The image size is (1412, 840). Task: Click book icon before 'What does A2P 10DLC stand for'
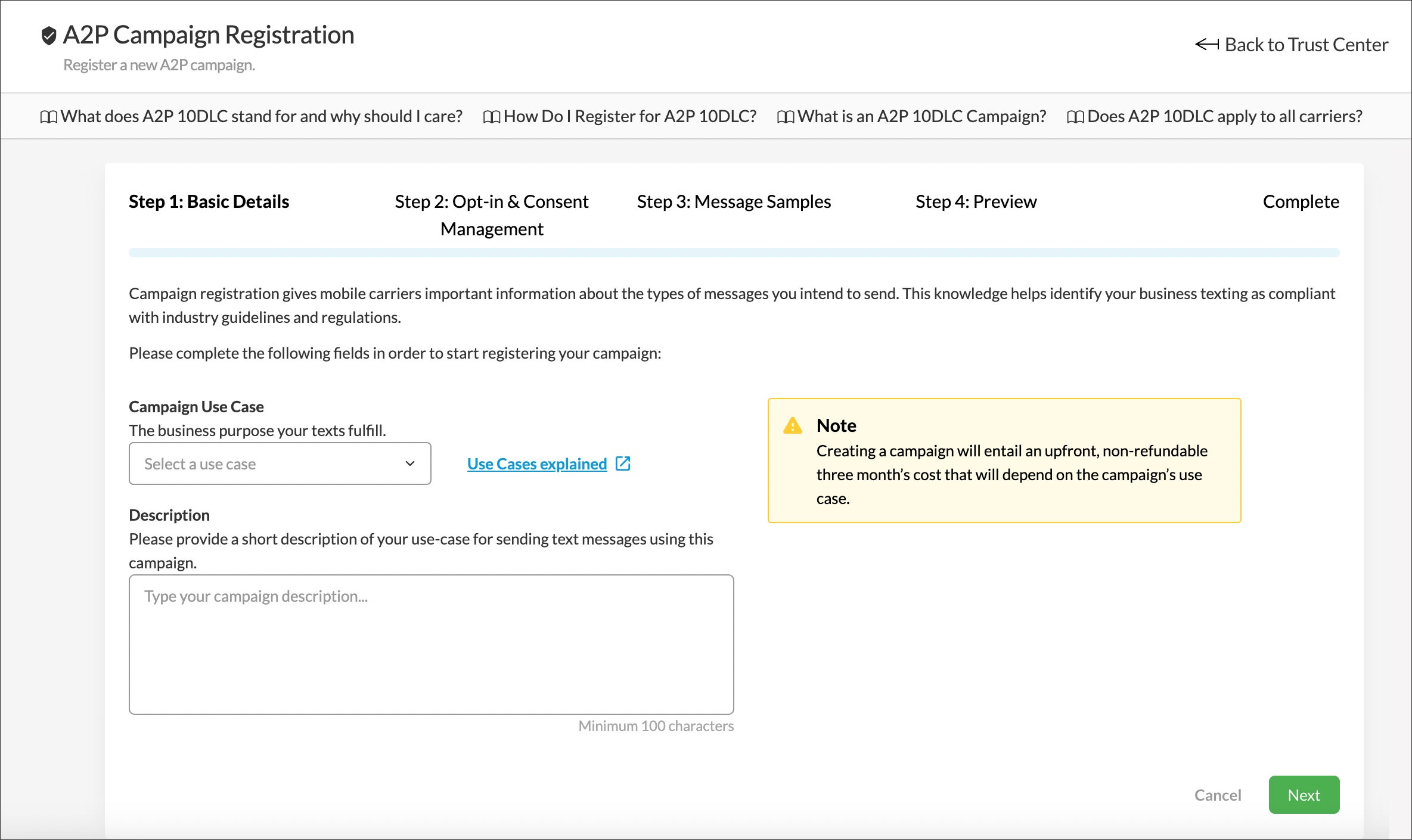coord(48,117)
